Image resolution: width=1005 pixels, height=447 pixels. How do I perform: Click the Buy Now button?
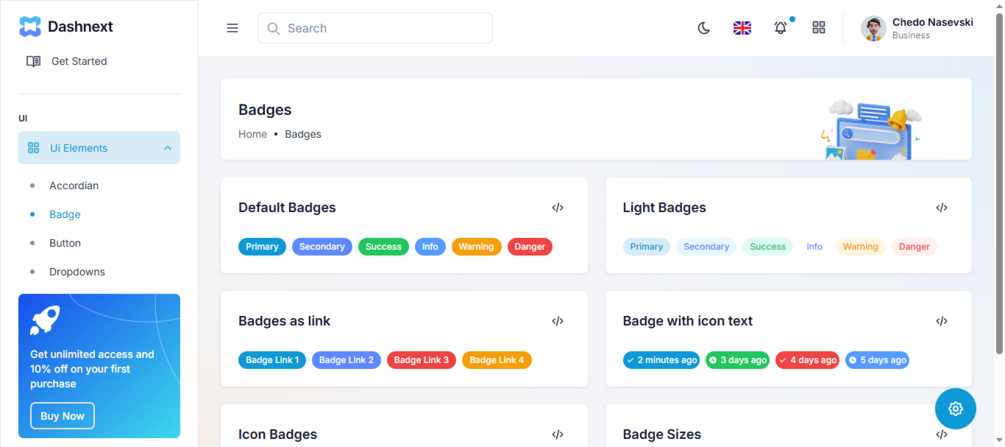(x=62, y=416)
